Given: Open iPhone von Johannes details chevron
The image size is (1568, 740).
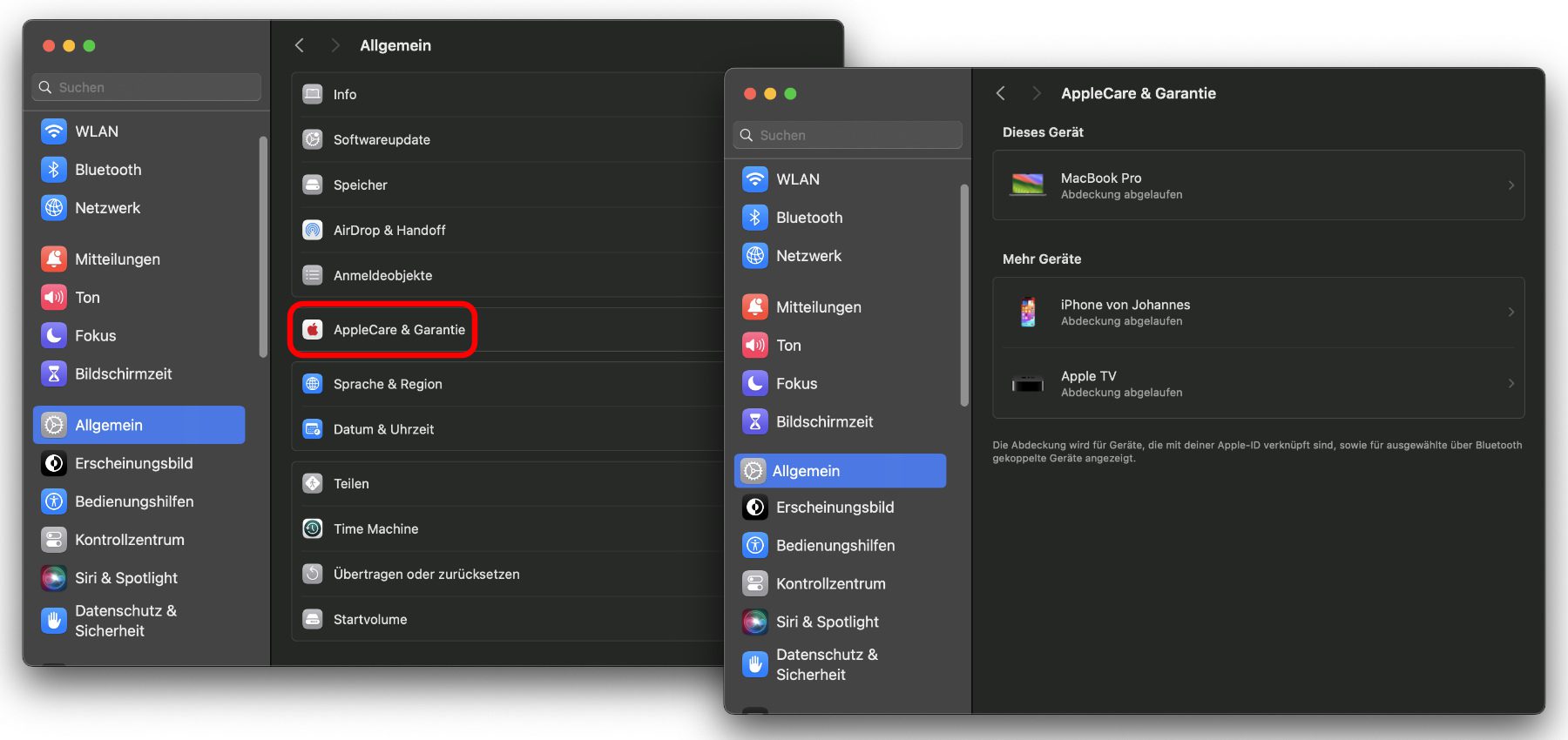Looking at the screenshot, I should [x=1511, y=313].
